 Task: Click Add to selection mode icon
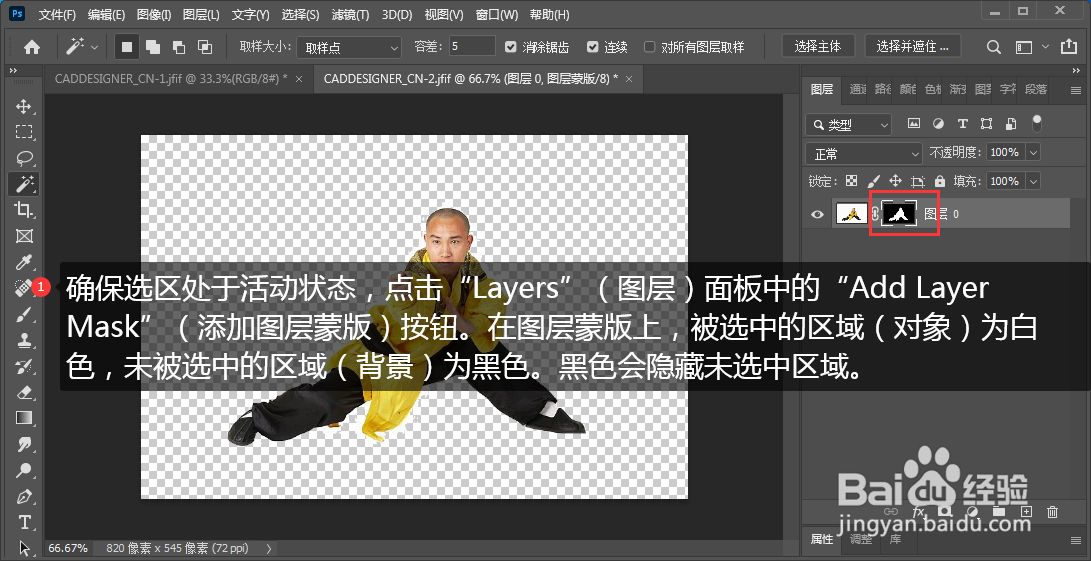coord(152,47)
